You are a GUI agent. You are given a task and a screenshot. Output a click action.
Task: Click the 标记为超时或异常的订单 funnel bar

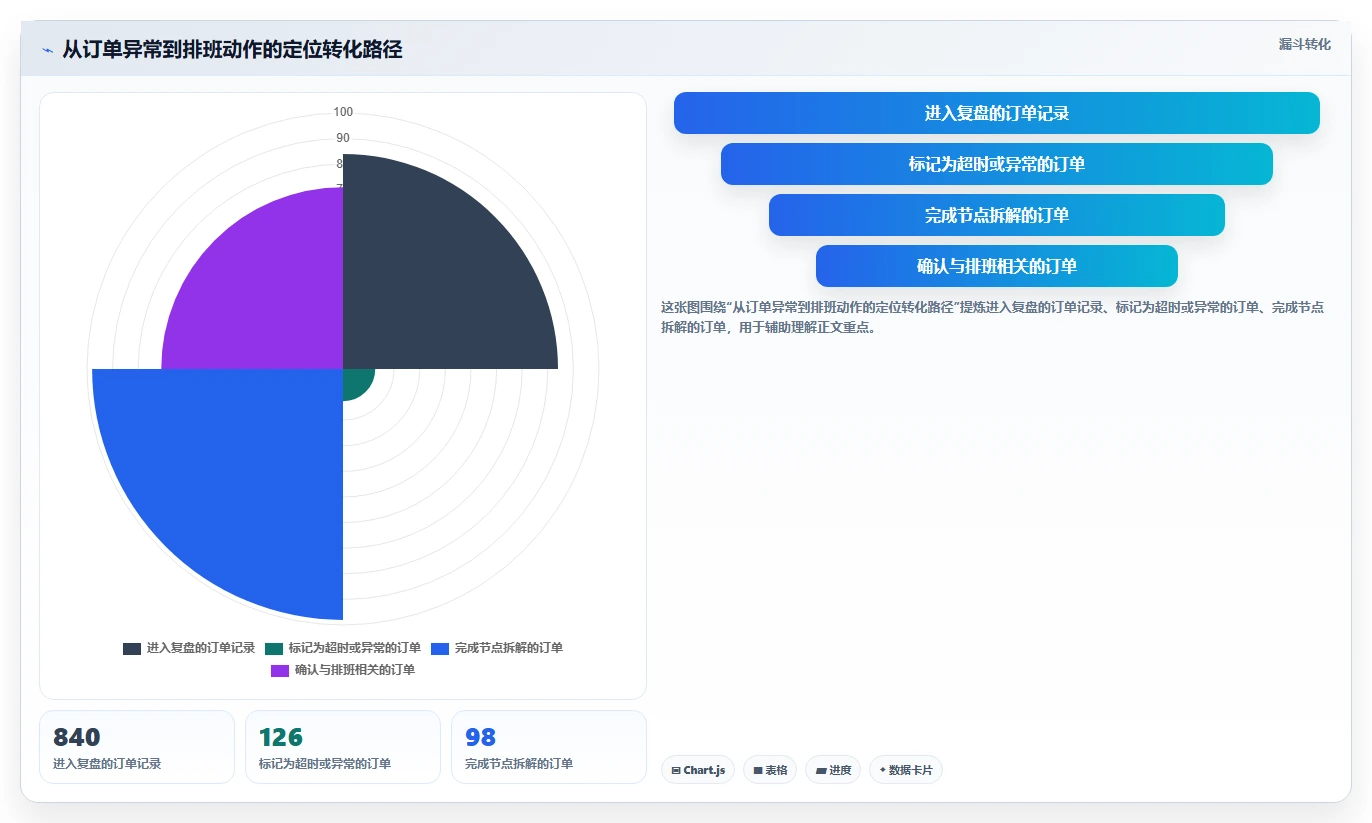coord(997,164)
